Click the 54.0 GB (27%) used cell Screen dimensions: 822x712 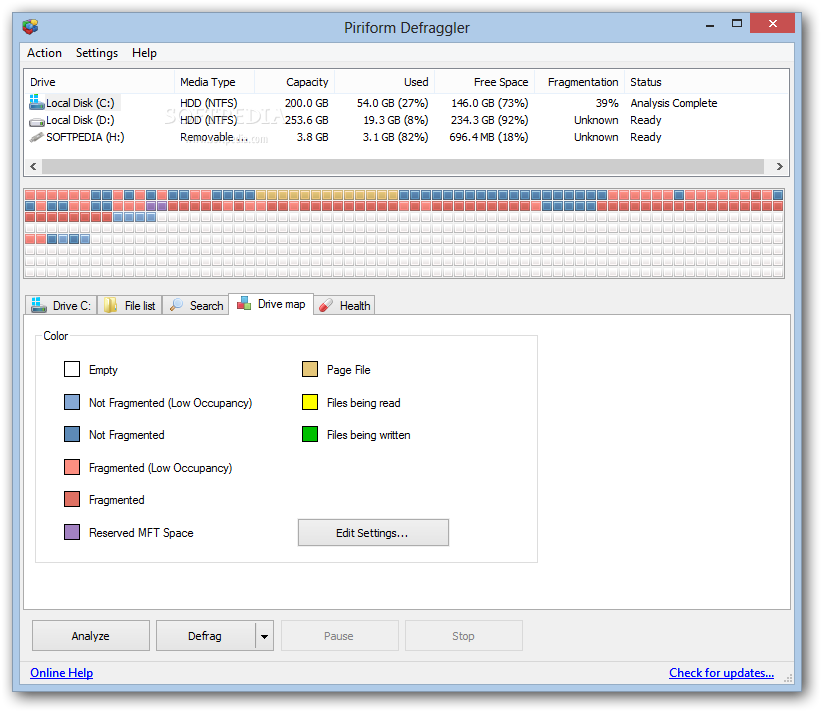[393, 103]
